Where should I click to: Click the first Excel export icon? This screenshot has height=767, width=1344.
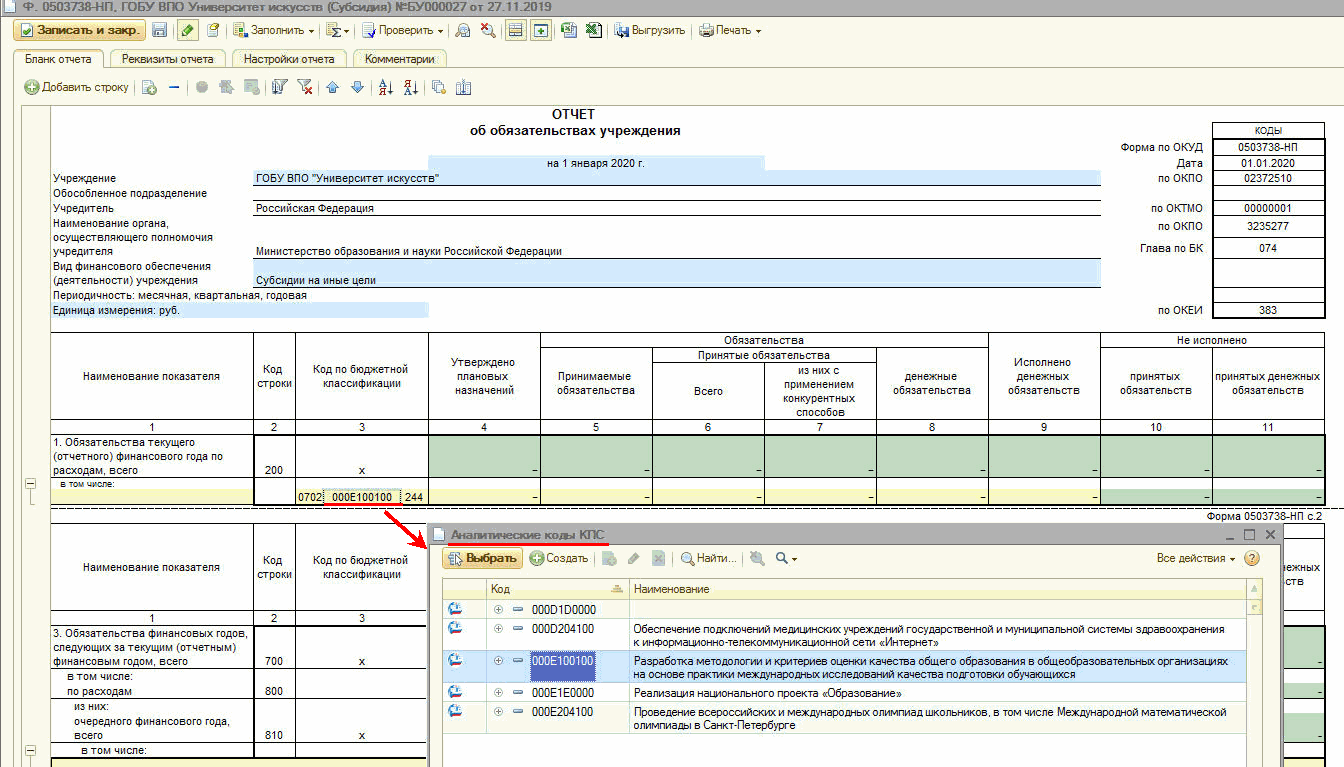coord(569,30)
